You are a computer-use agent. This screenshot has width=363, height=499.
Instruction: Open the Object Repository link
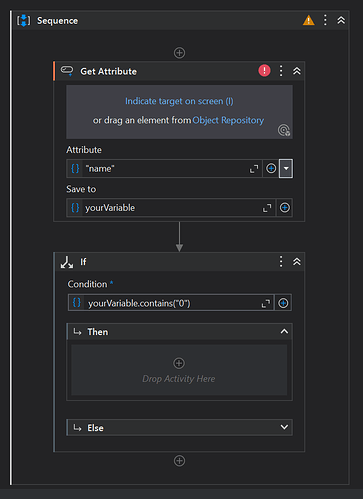coord(228,120)
